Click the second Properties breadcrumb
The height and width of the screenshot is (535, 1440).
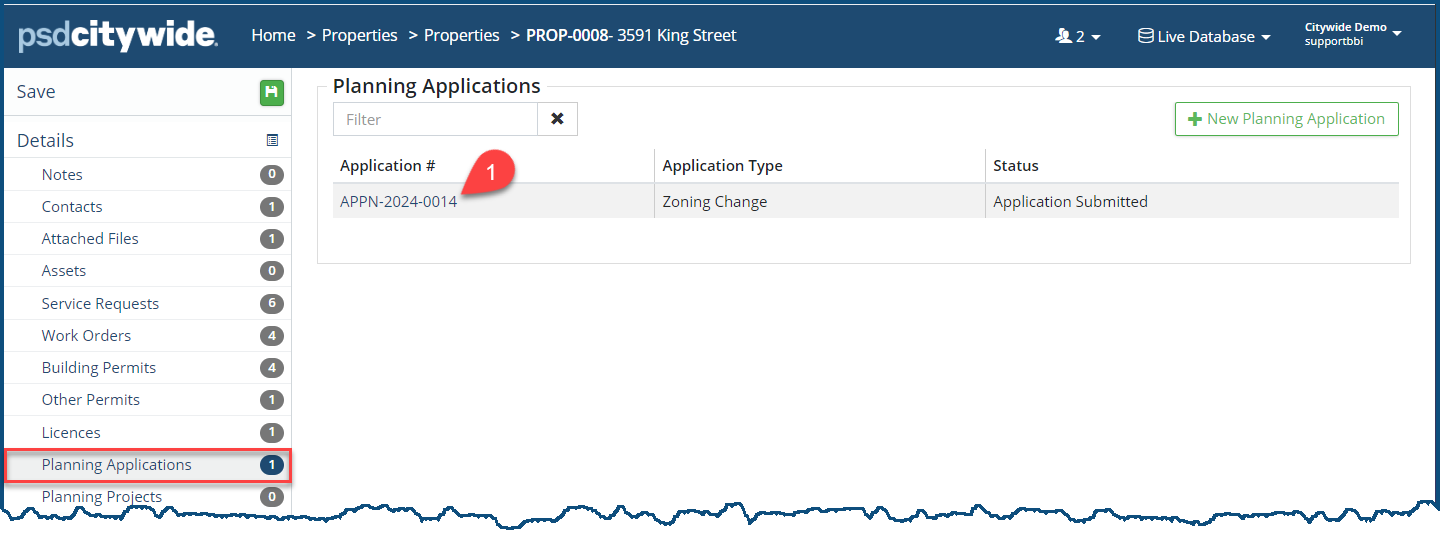point(462,35)
